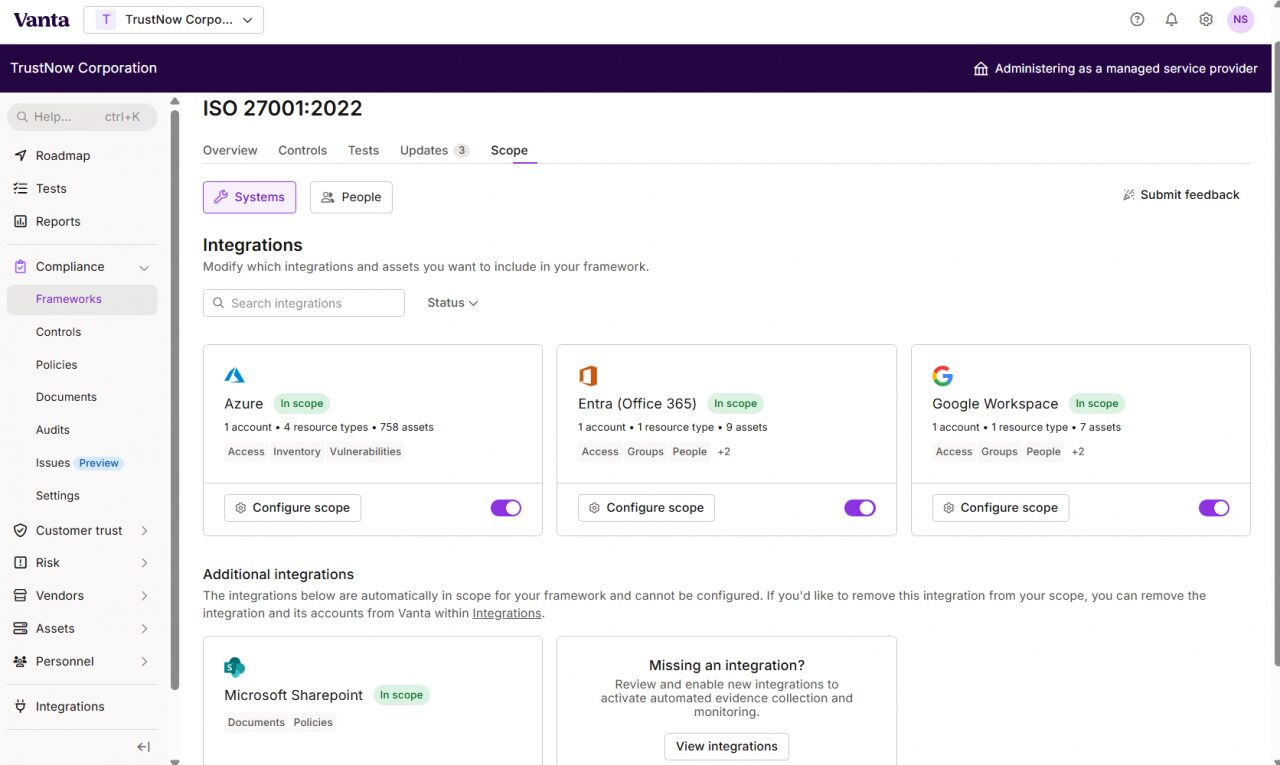Viewport: 1280px width, 765px height.
Task: Follow the Integrations link in description
Action: click(507, 613)
